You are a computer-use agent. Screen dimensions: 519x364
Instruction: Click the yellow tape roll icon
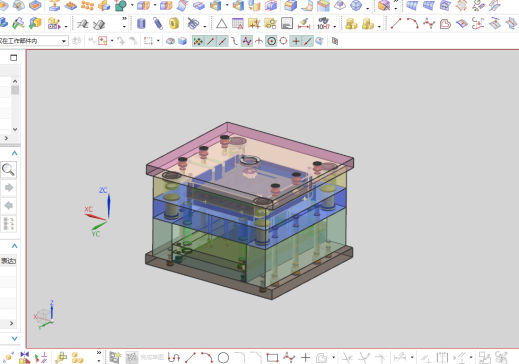174,24
